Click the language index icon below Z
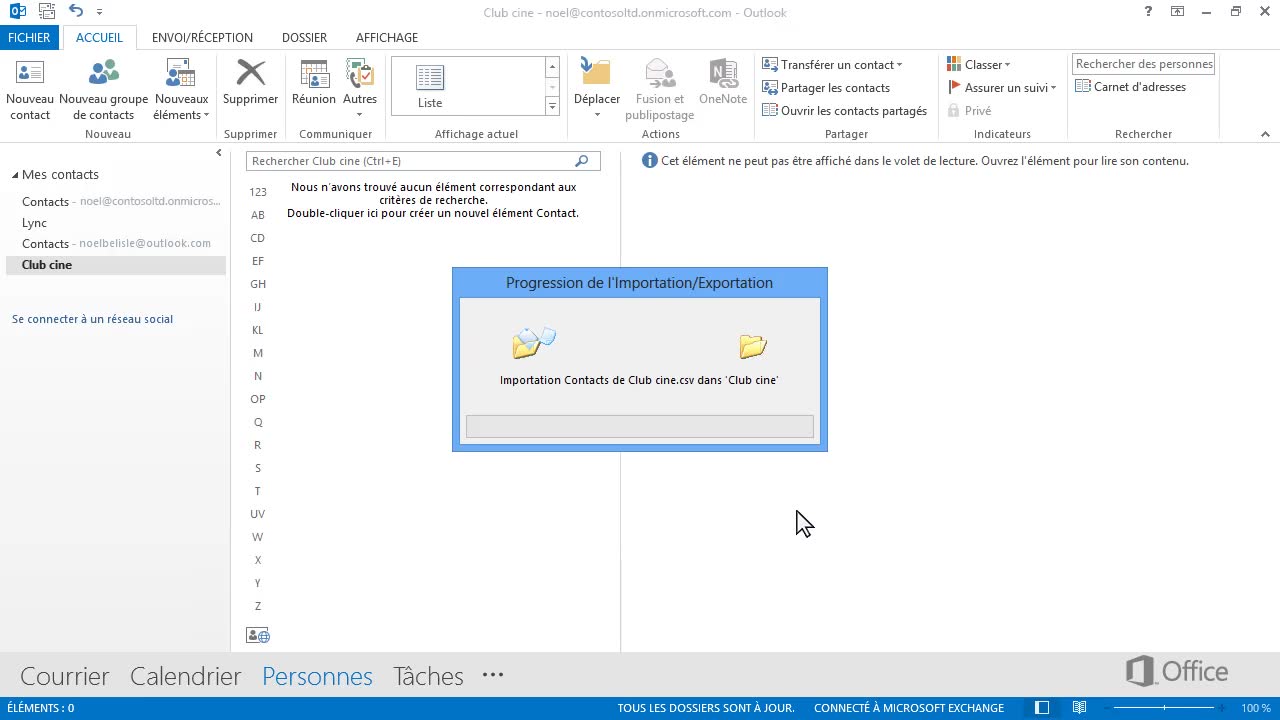Viewport: 1280px width, 720px height. [258, 636]
